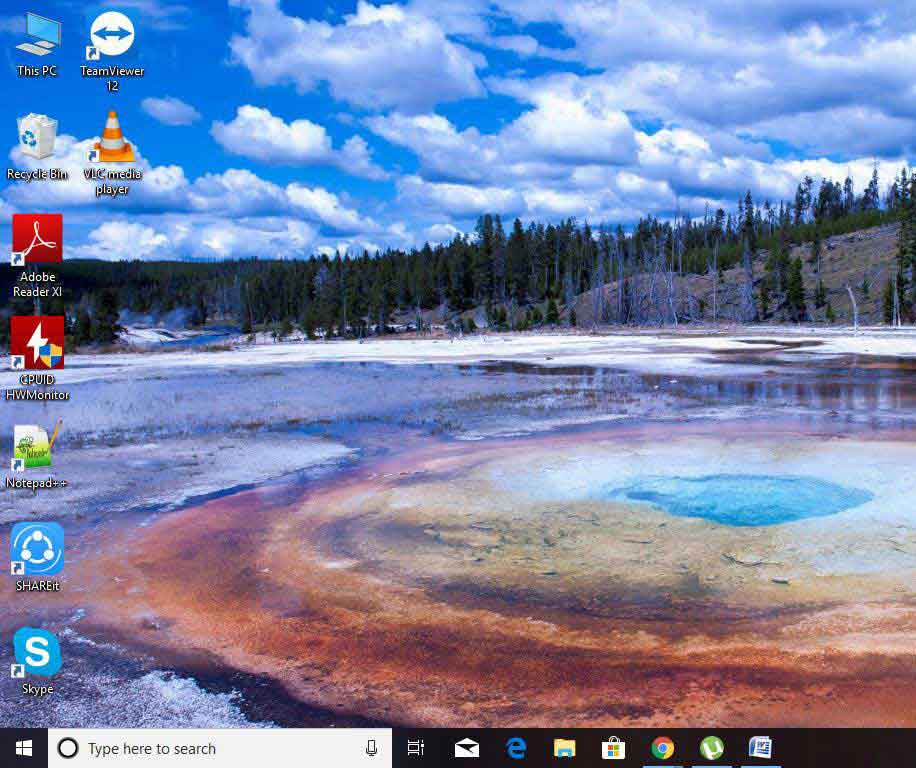916x768 pixels.
Task: Select the Adobe Reader XI shortcut
Action: [37, 256]
